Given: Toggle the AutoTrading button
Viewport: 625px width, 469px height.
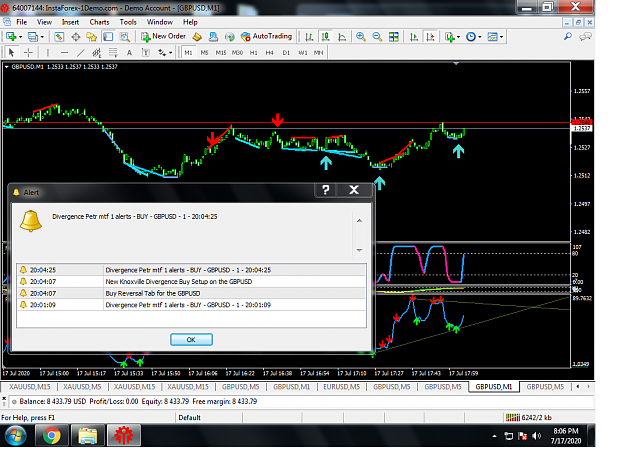Looking at the screenshot, I should 267,37.
